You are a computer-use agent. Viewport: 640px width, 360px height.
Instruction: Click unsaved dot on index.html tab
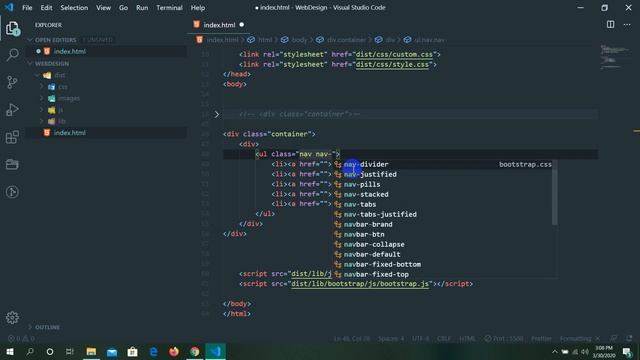[242, 25]
